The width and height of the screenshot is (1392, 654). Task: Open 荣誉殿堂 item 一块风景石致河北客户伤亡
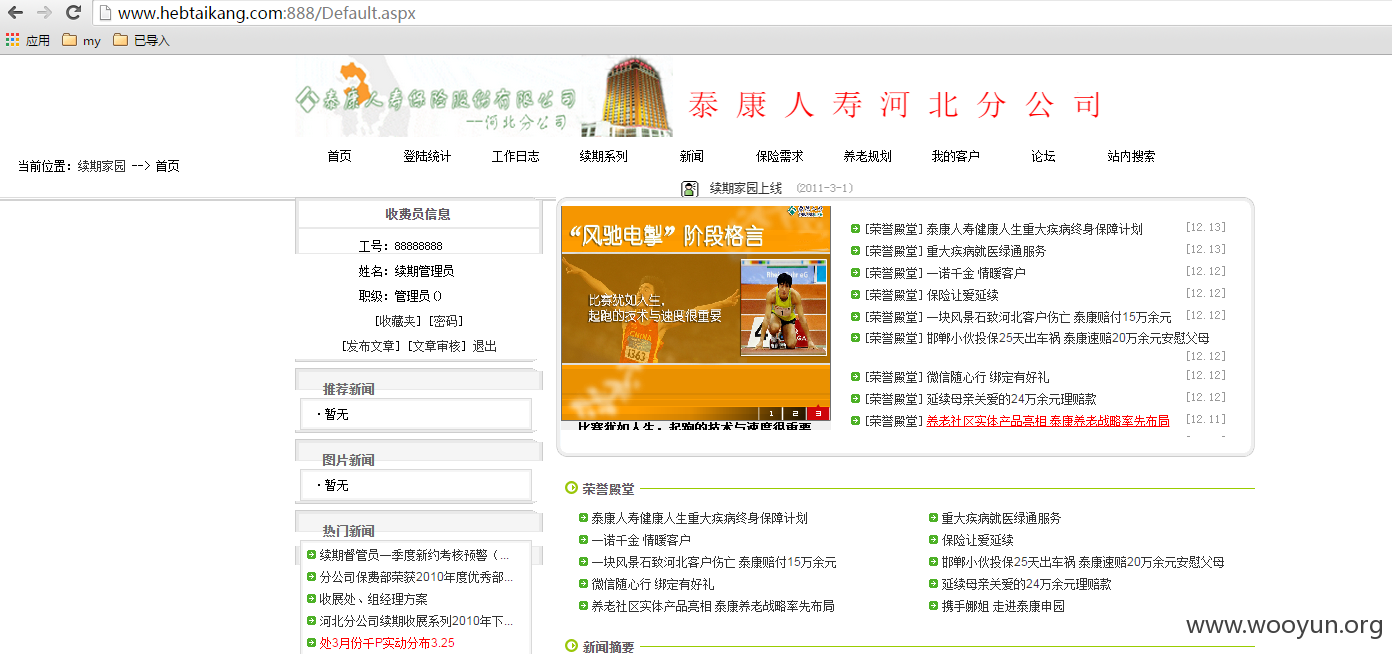click(x=714, y=562)
